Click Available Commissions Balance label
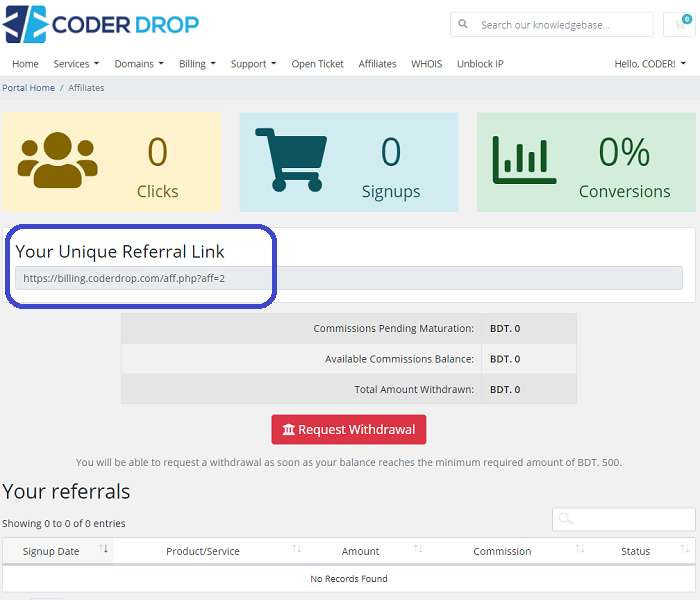 (399, 359)
